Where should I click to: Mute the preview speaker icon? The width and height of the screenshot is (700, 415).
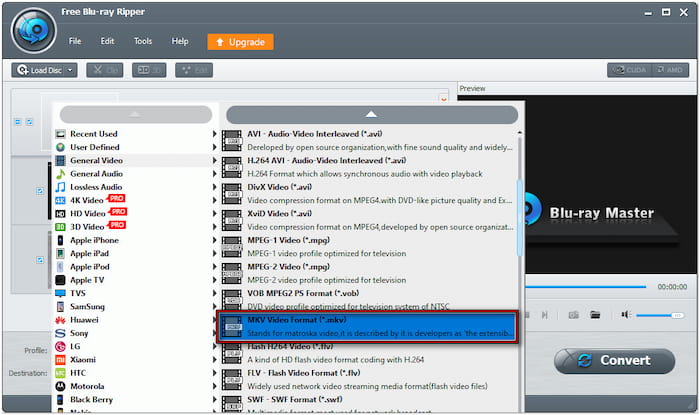point(626,315)
